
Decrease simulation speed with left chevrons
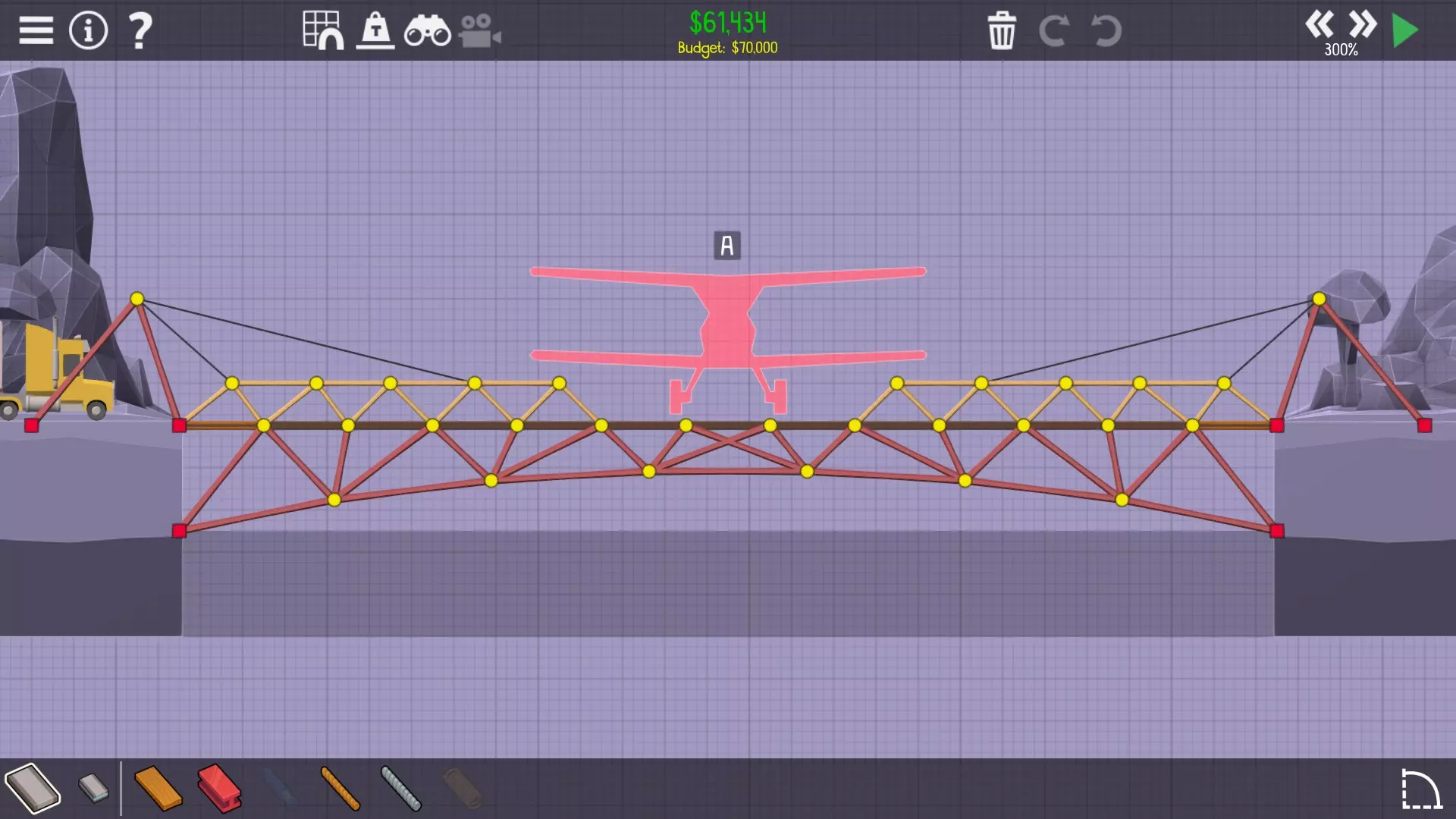1319,25
